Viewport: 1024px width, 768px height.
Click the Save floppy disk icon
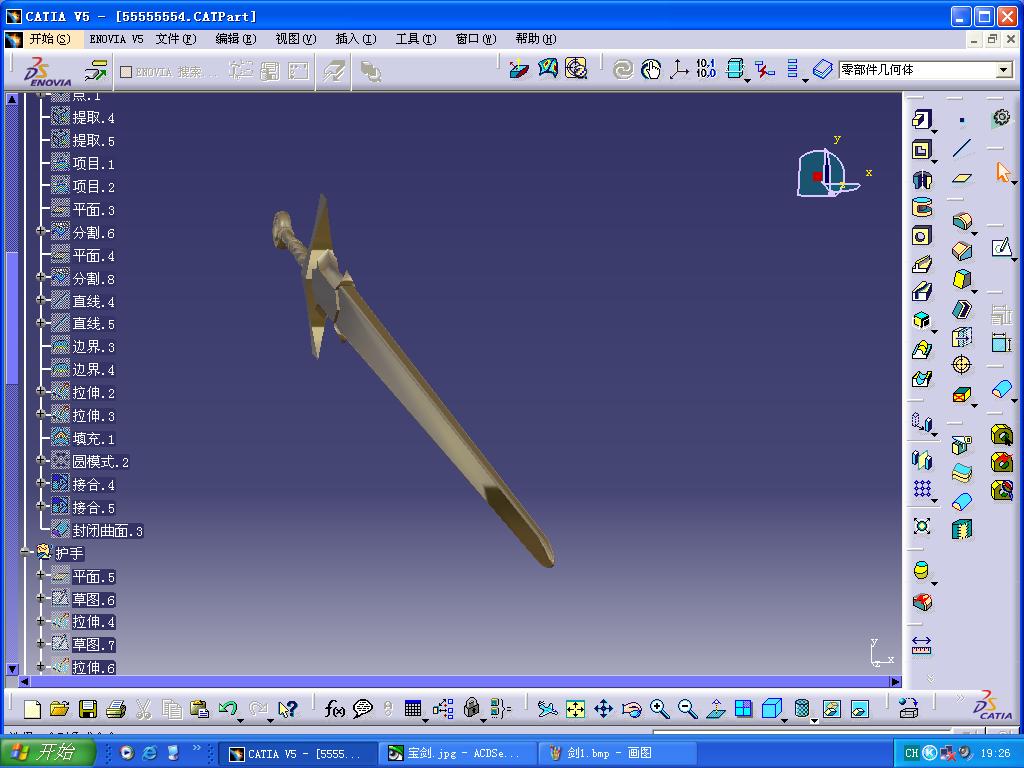point(88,709)
